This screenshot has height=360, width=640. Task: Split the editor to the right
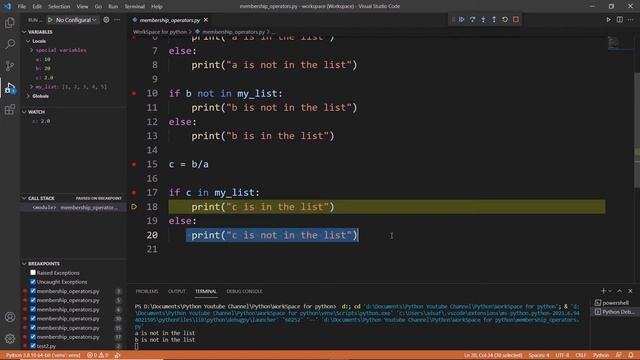620,20
